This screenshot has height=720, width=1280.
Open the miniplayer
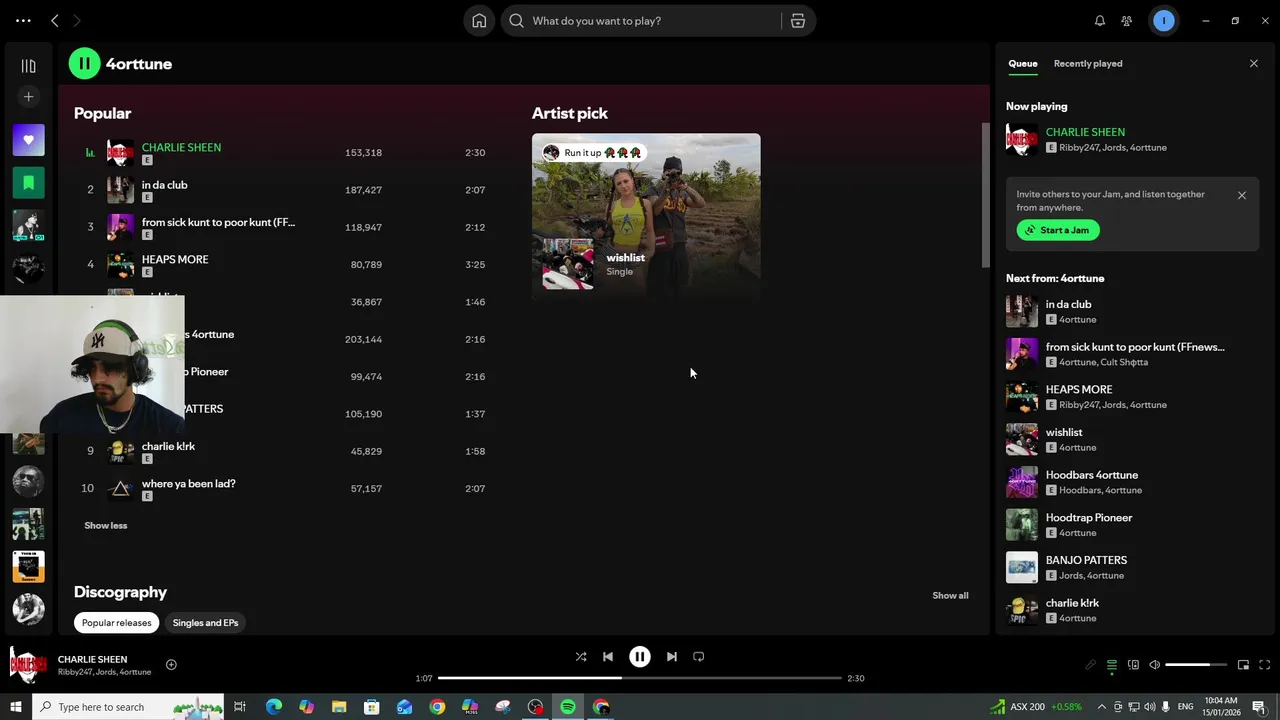[1243, 665]
